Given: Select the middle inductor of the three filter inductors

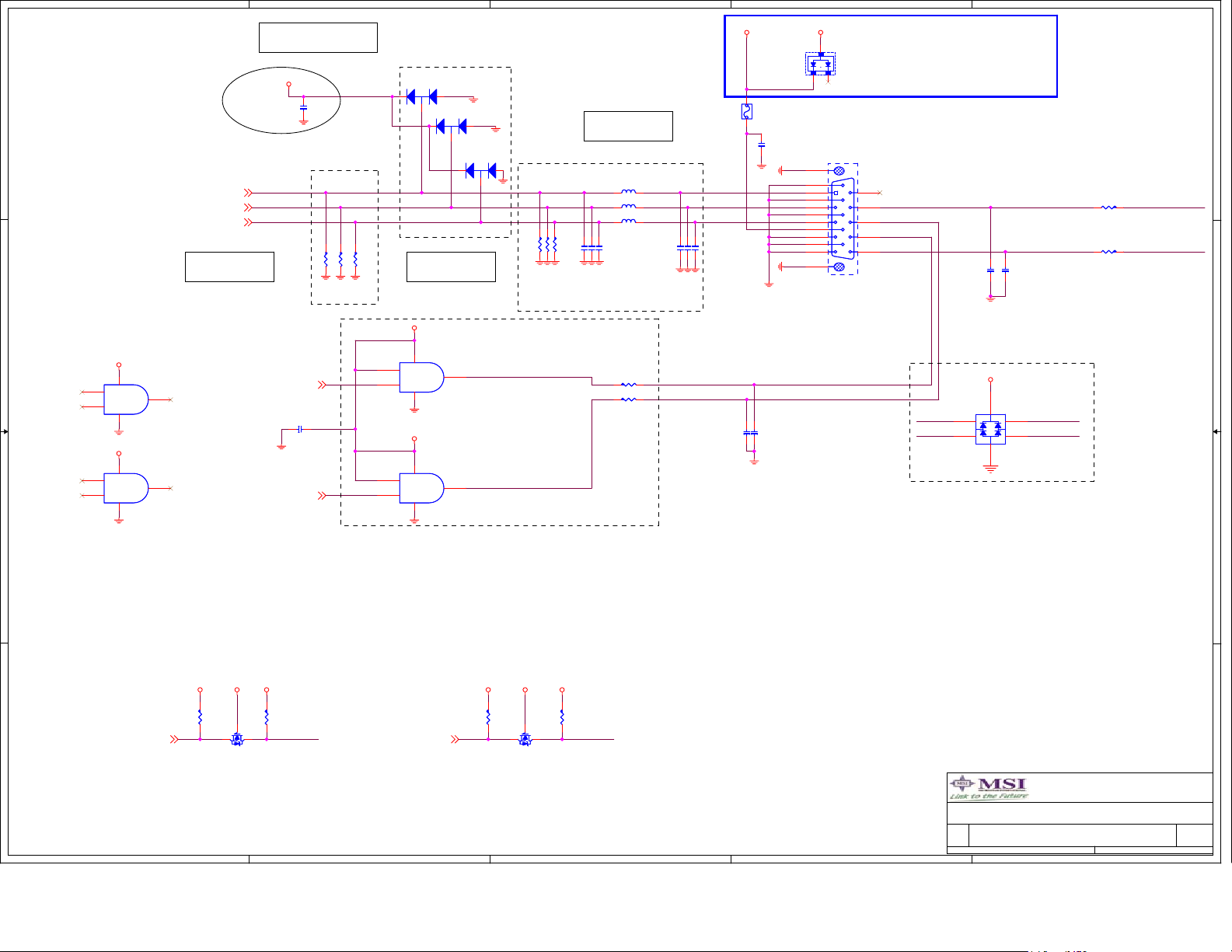Looking at the screenshot, I should 629,207.
